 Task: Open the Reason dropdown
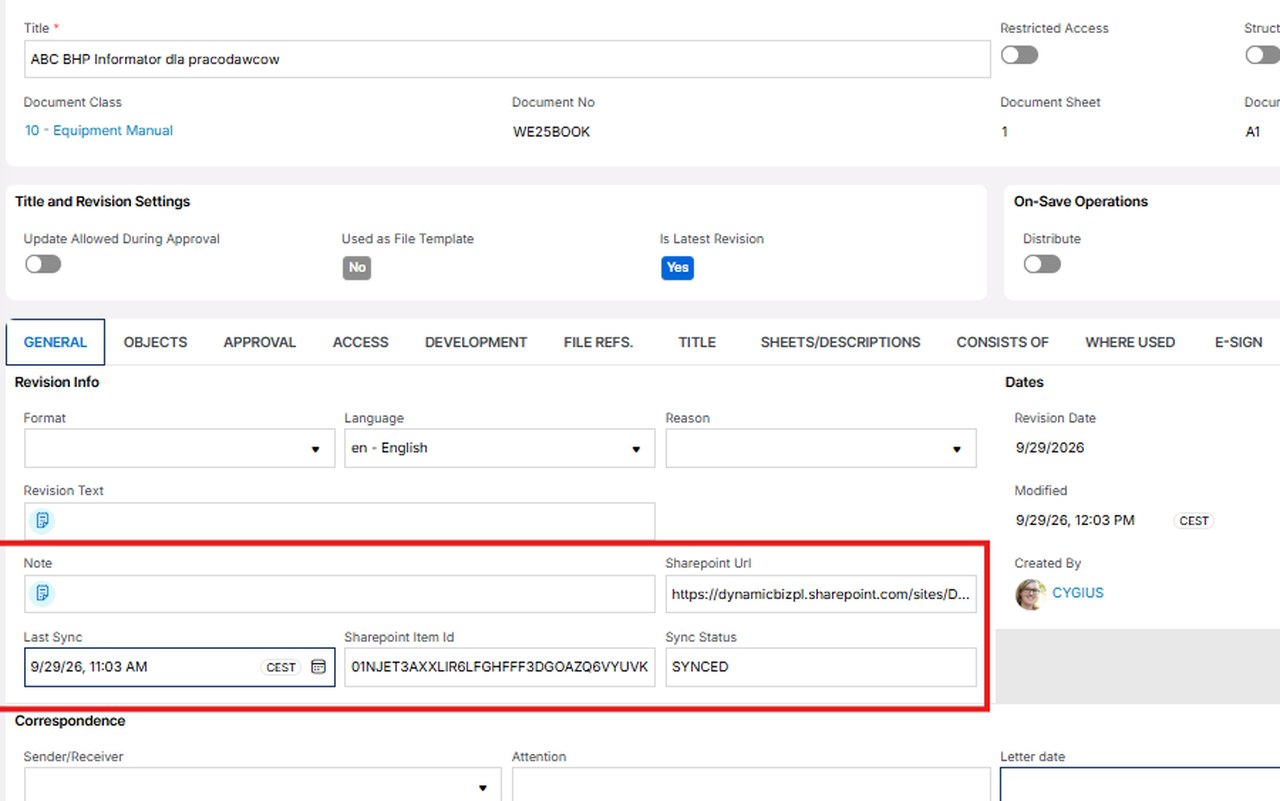pos(821,448)
